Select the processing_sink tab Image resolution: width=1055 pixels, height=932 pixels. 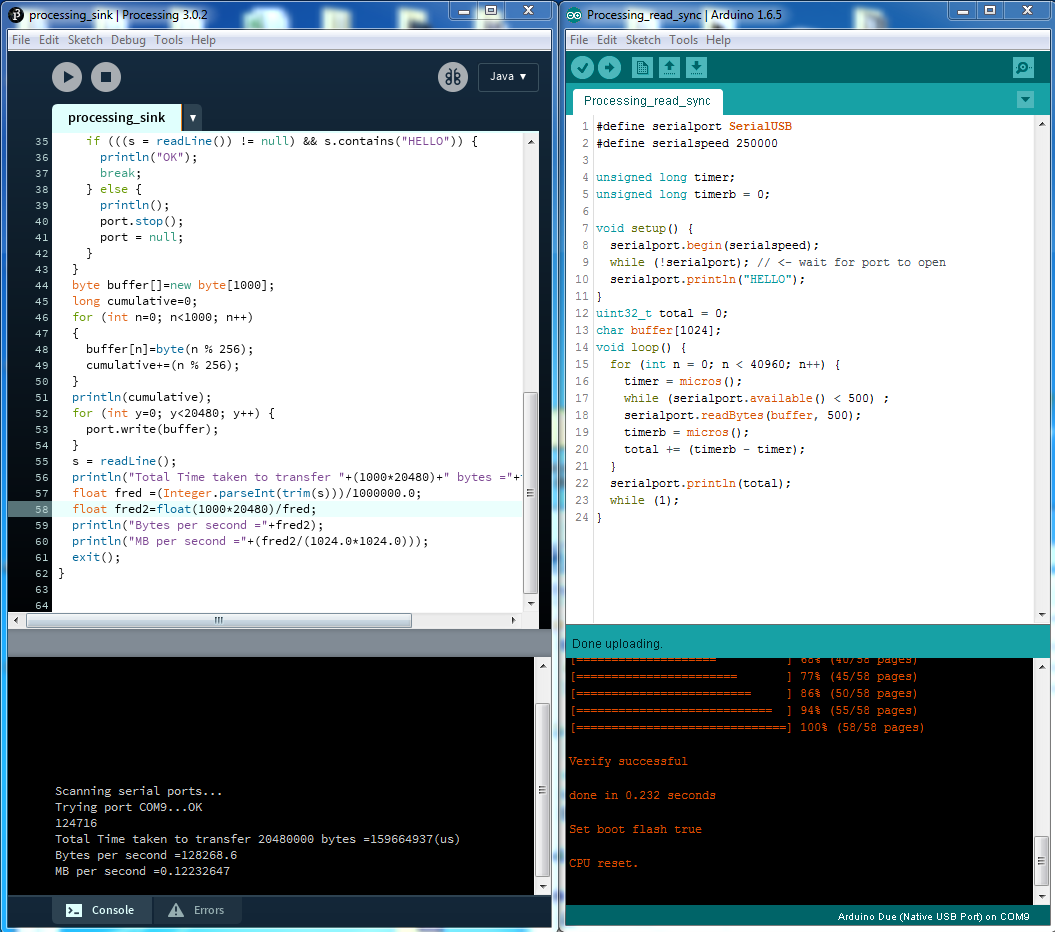pos(115,117)
